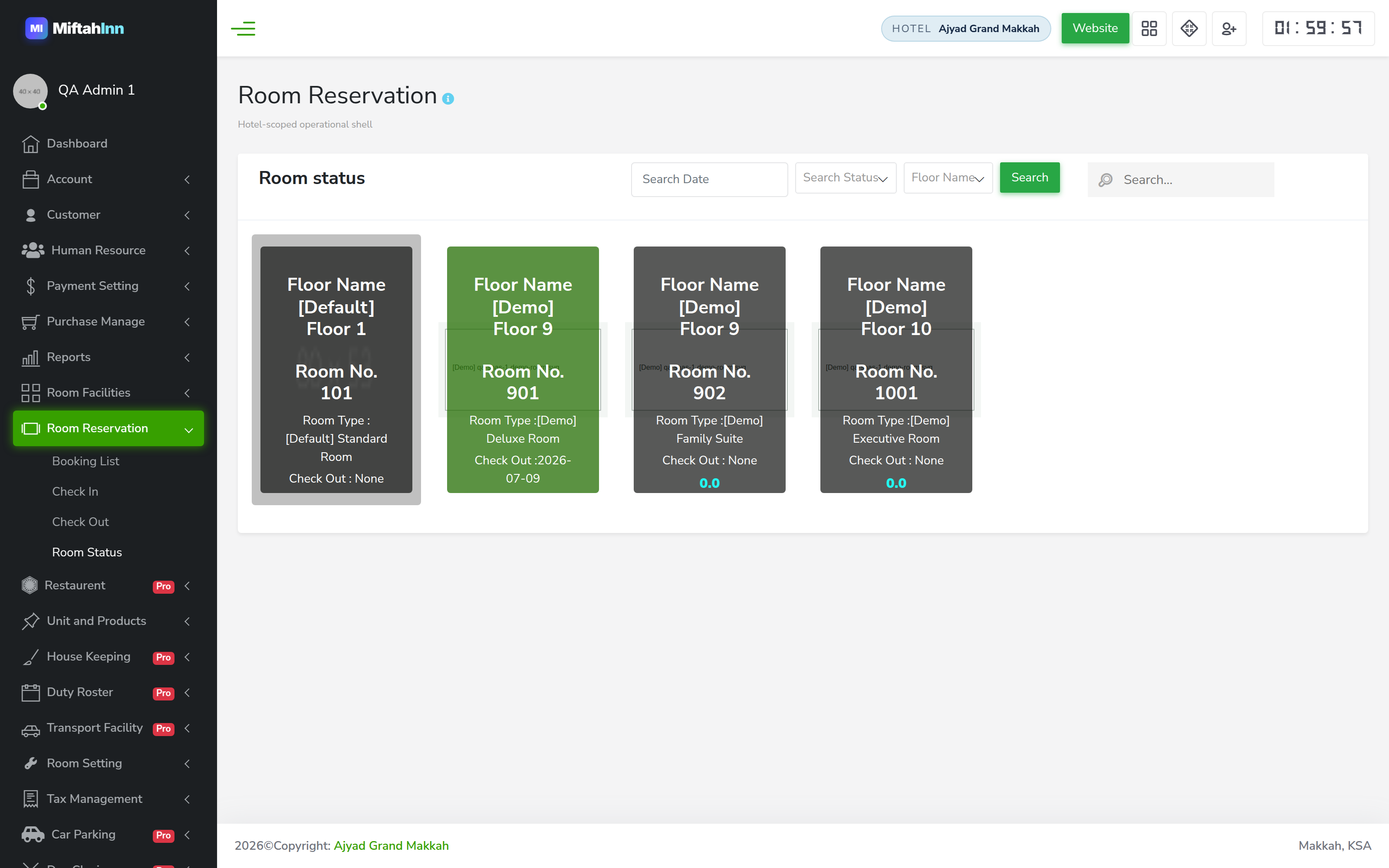The height and width of the screenshot is (868, 1389).
Task: Open the grid apps icon in header
Action: click(1149, 28)
